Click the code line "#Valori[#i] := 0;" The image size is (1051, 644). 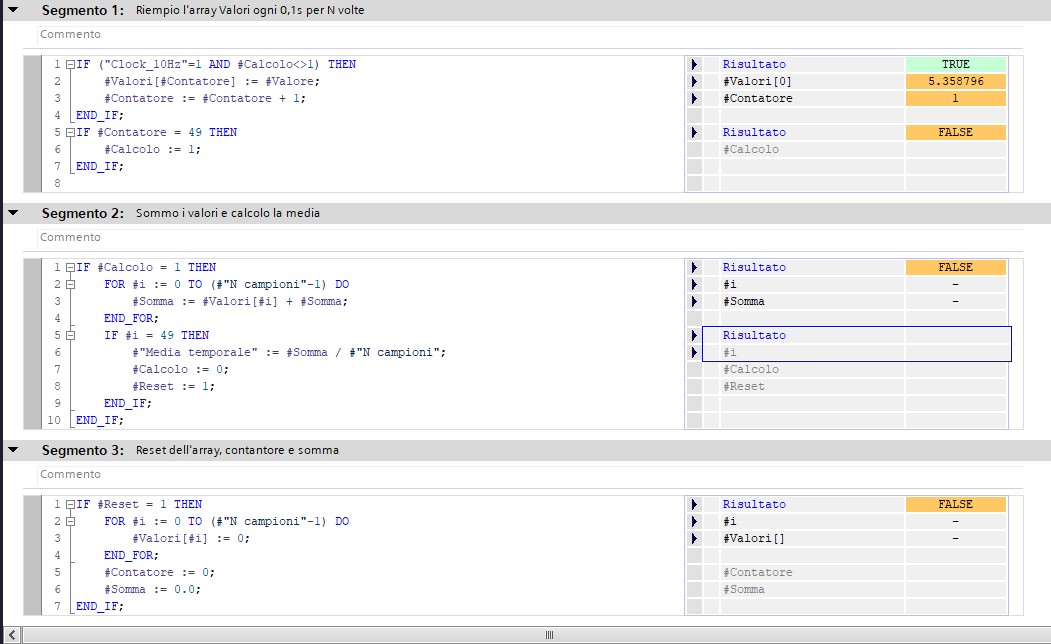pos(191,538)
